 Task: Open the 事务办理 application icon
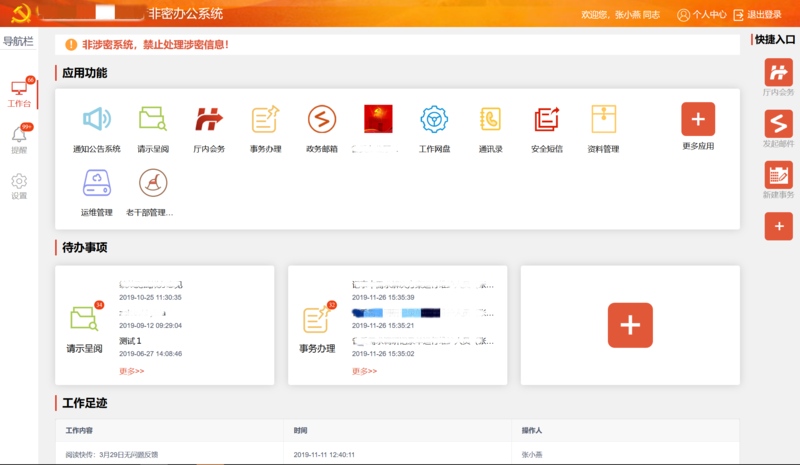[265, 120]
